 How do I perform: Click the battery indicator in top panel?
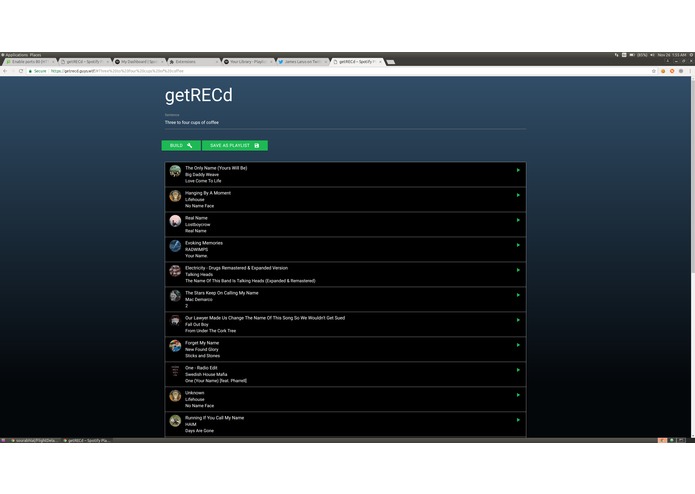point(638,55)
